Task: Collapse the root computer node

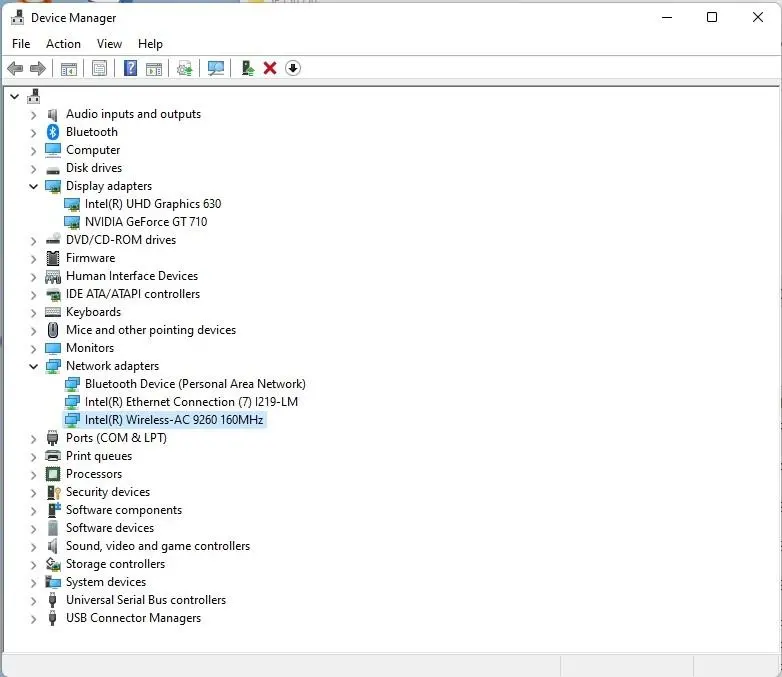Action: point(14,96)
